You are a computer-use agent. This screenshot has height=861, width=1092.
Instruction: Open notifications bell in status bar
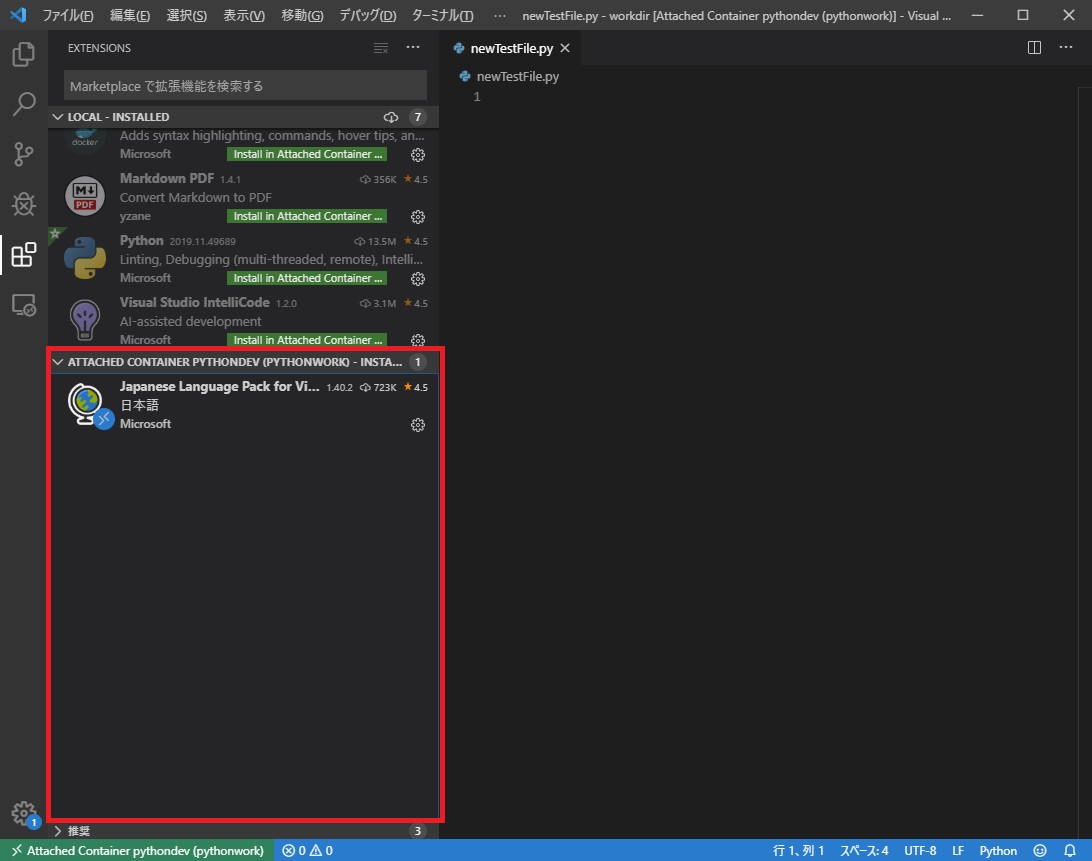[1070, 851]
